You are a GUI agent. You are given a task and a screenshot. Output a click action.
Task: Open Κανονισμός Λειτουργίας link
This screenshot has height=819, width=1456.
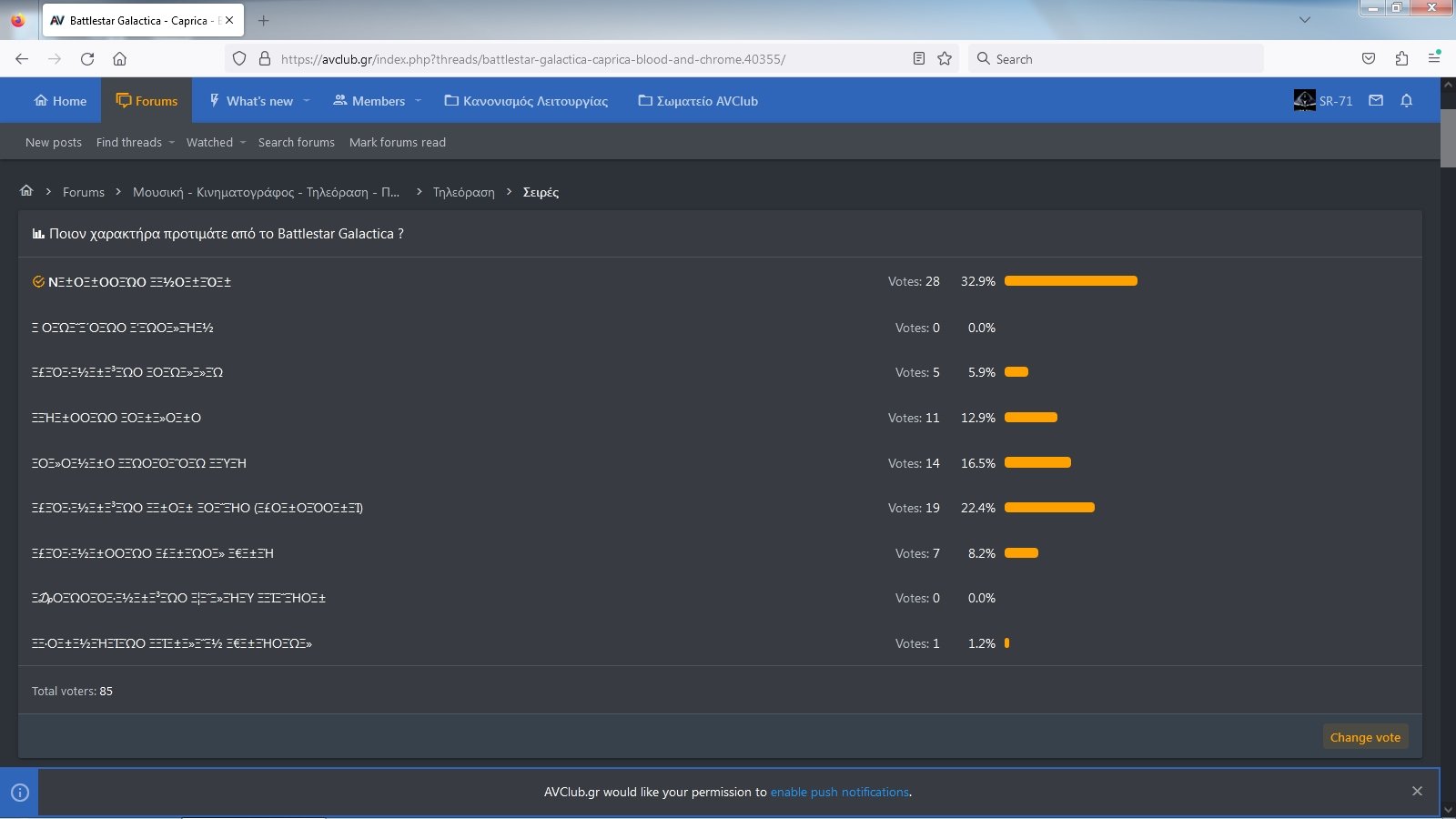(526, 101)
